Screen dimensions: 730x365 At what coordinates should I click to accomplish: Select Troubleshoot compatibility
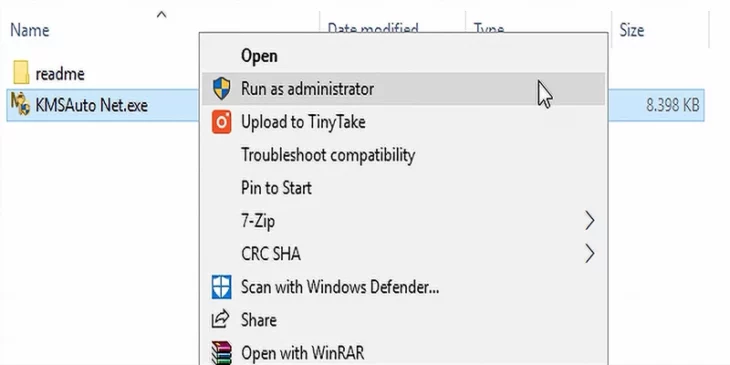click(404, 155)
